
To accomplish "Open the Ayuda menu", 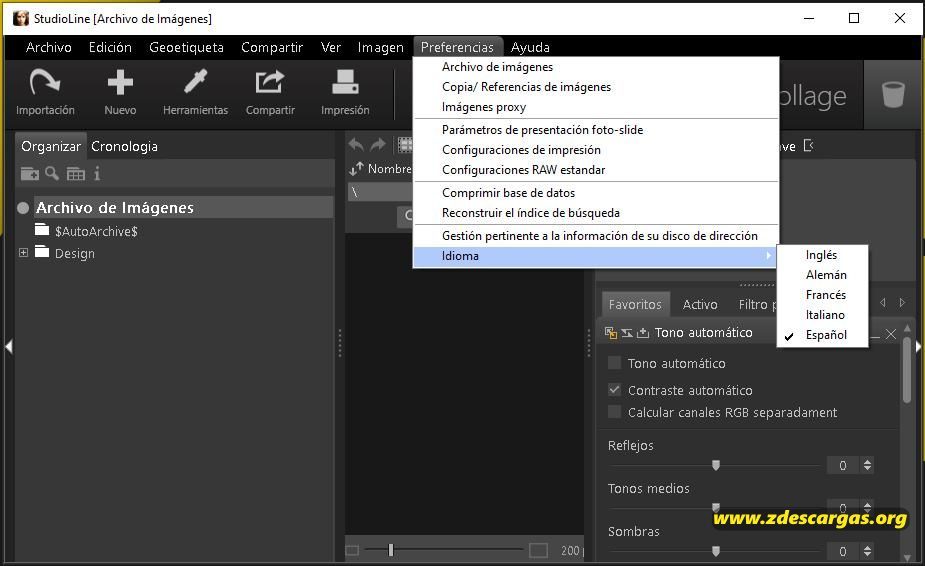I will click(530, 47).
